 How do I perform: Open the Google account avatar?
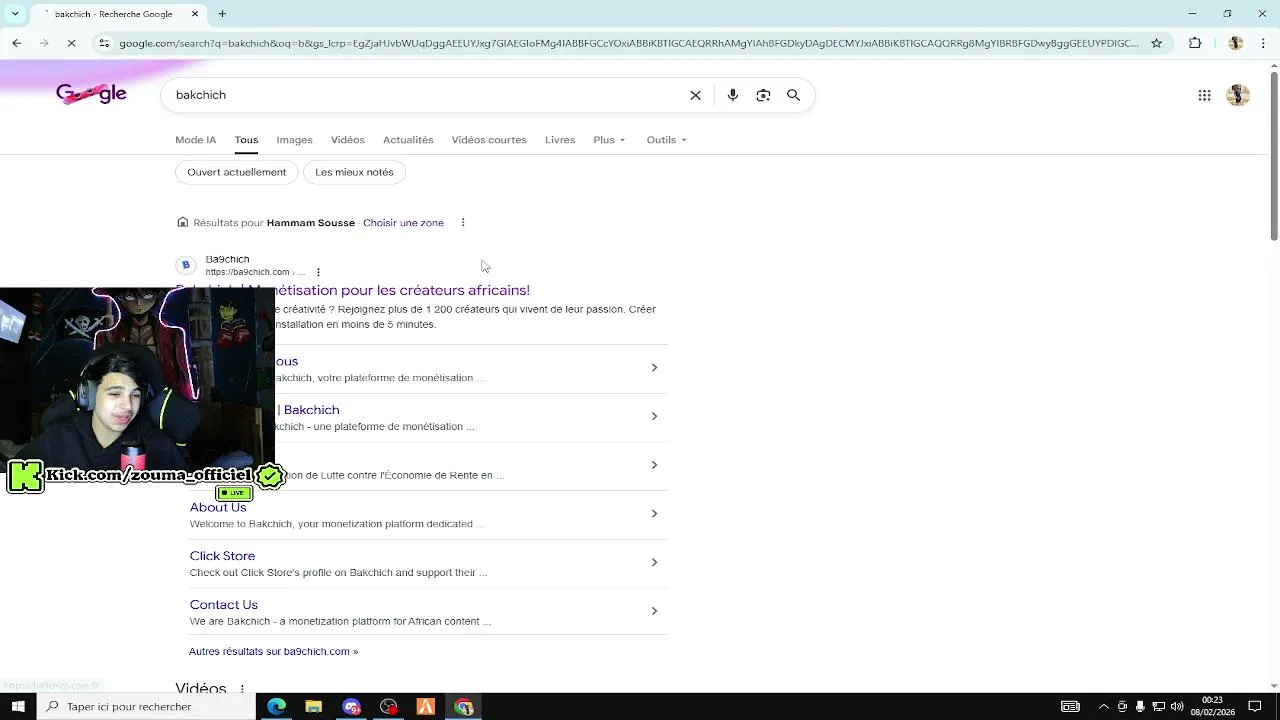(1238, 95)
